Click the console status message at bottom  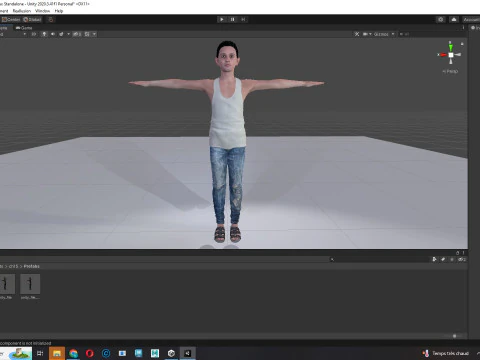(26, 343)
